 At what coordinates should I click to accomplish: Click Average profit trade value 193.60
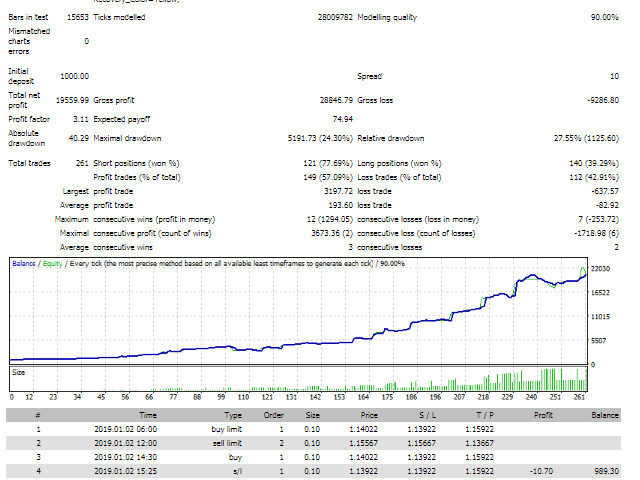click(x=340, y=205)
